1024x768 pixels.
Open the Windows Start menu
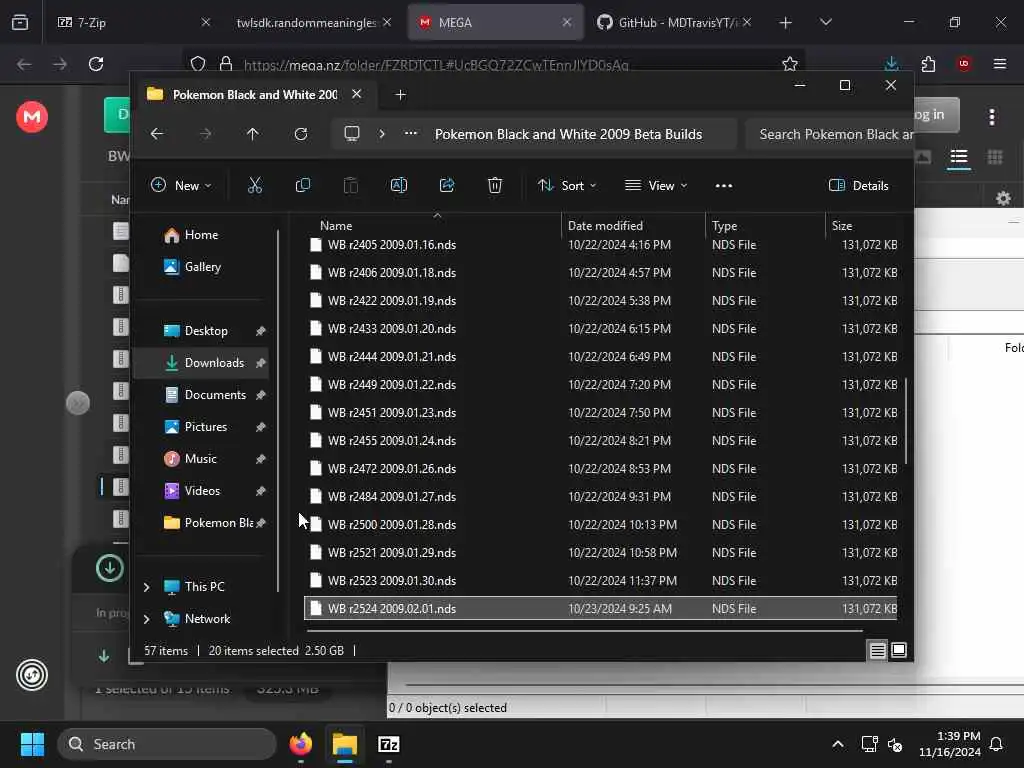32,744
